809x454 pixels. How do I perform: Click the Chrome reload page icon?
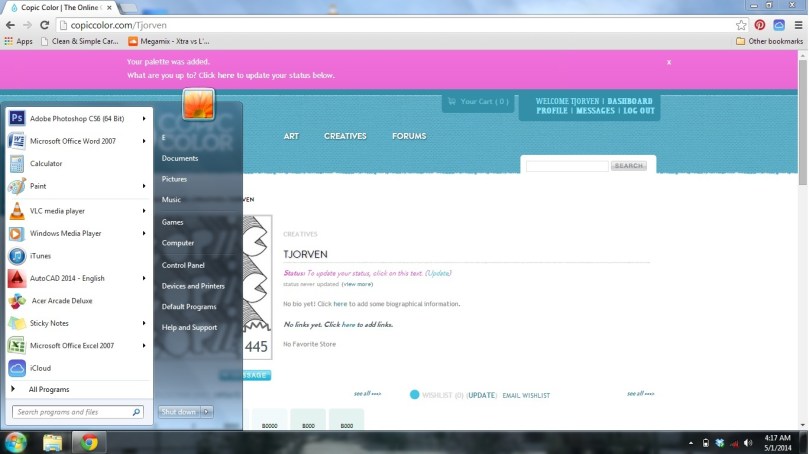[44, 25]
